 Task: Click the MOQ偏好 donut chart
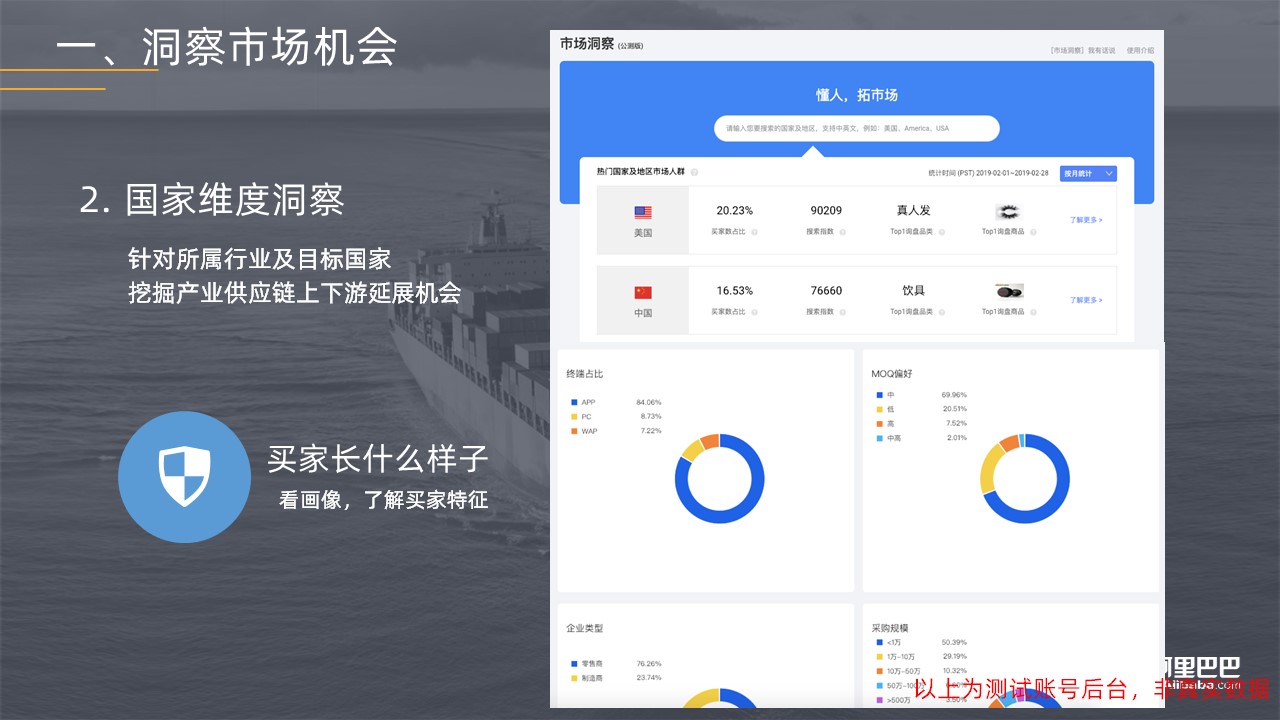[1025, 478]
